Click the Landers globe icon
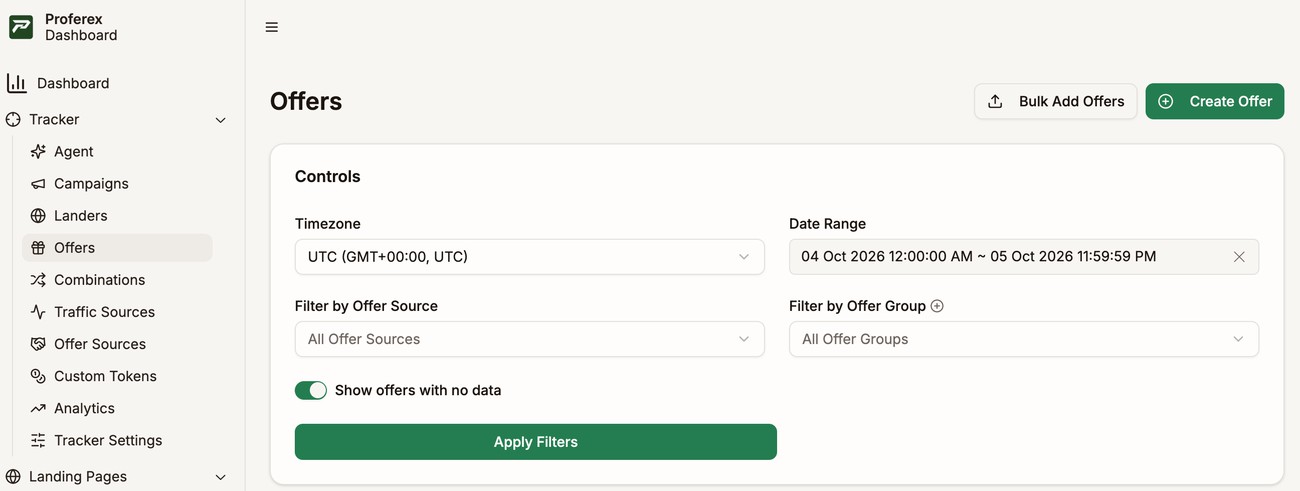The height and width of the screenshot is (491, 1300). tap(38, 216)
